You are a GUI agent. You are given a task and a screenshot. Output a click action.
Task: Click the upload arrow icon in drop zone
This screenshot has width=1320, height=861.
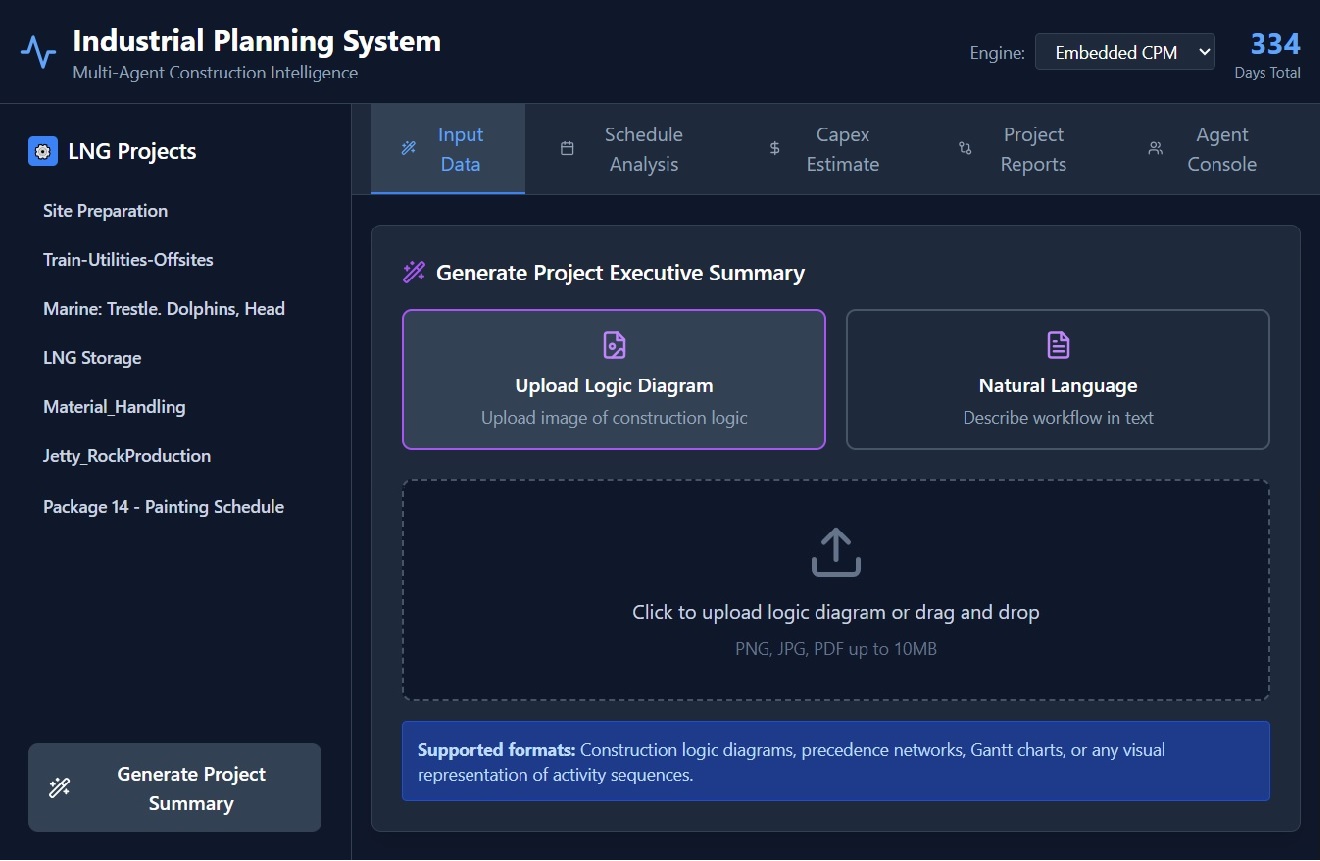pyautogui.click(x=836, y=553)
